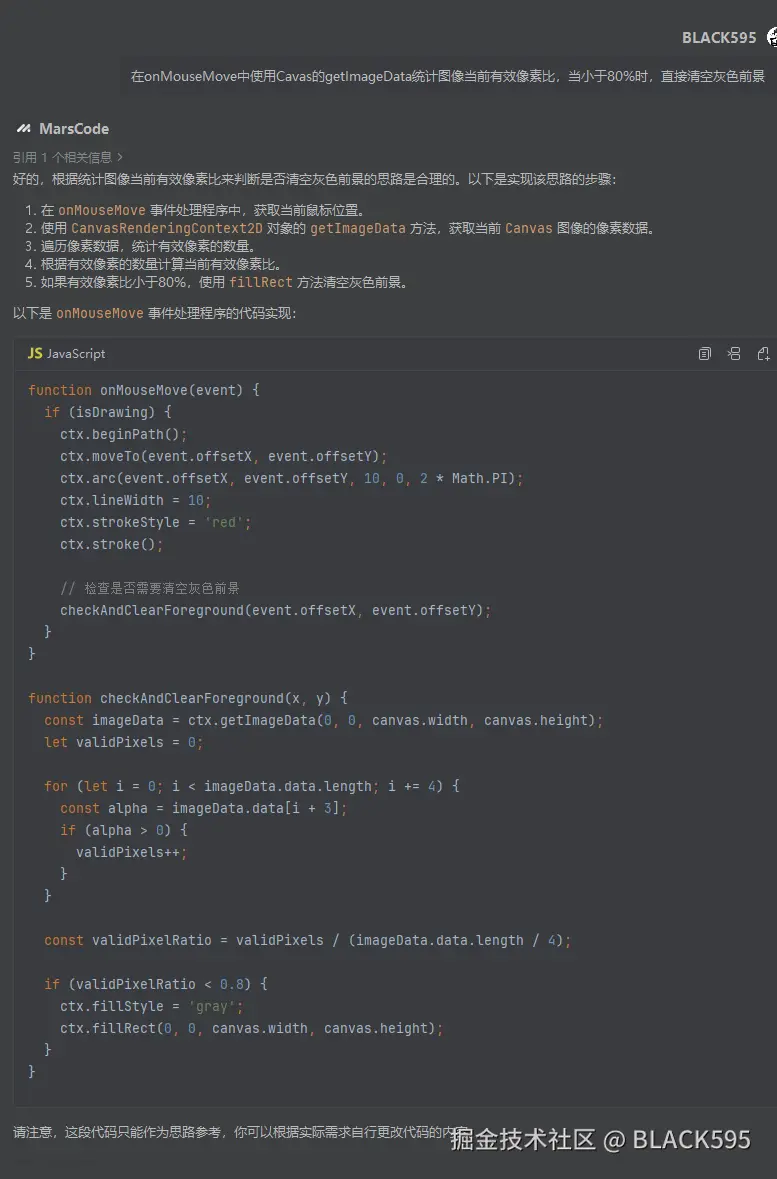Click the function onMouseMove(event) line
The height and width of the screenshot is (1179, 777).
coord(144,390)
